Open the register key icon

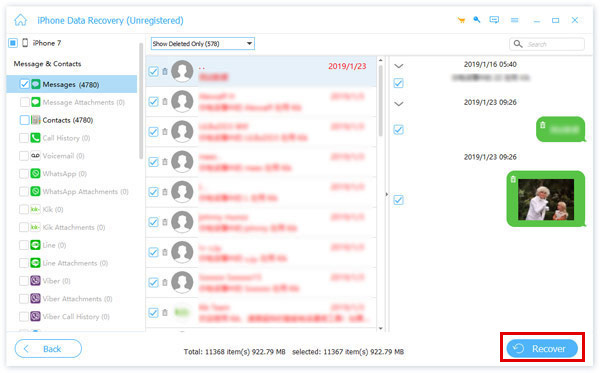click(x=477, y=20)
